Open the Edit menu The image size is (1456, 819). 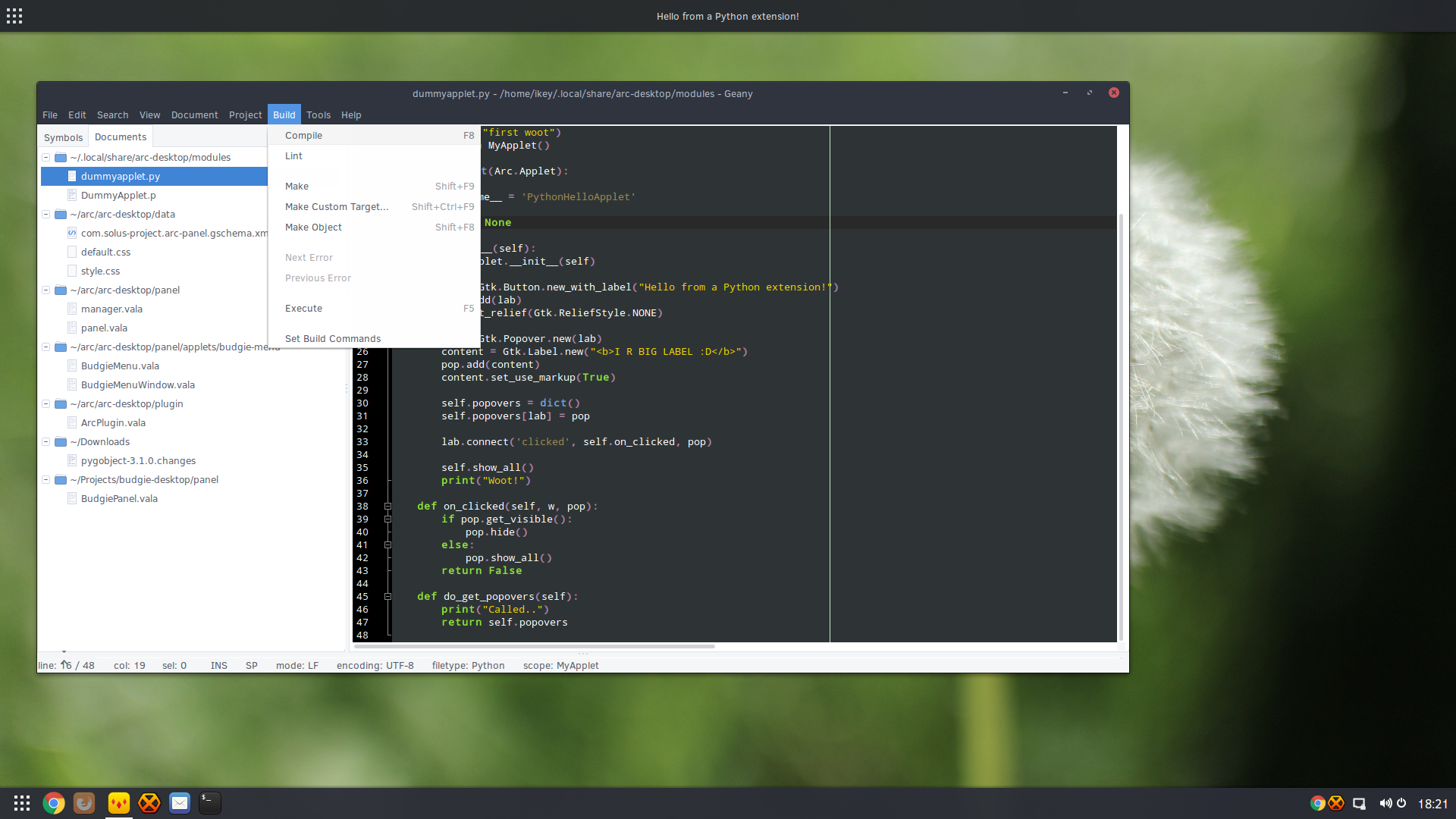pos(77,115)
